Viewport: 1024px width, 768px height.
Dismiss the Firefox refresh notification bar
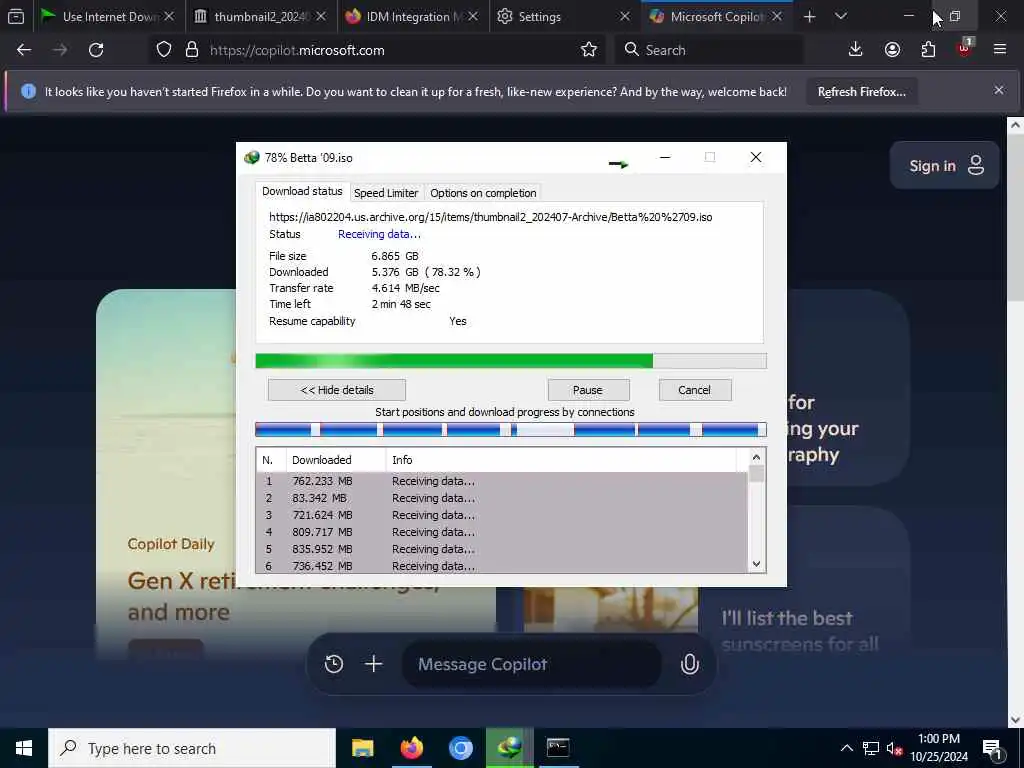pyautogui.click(x=999, y=90)
